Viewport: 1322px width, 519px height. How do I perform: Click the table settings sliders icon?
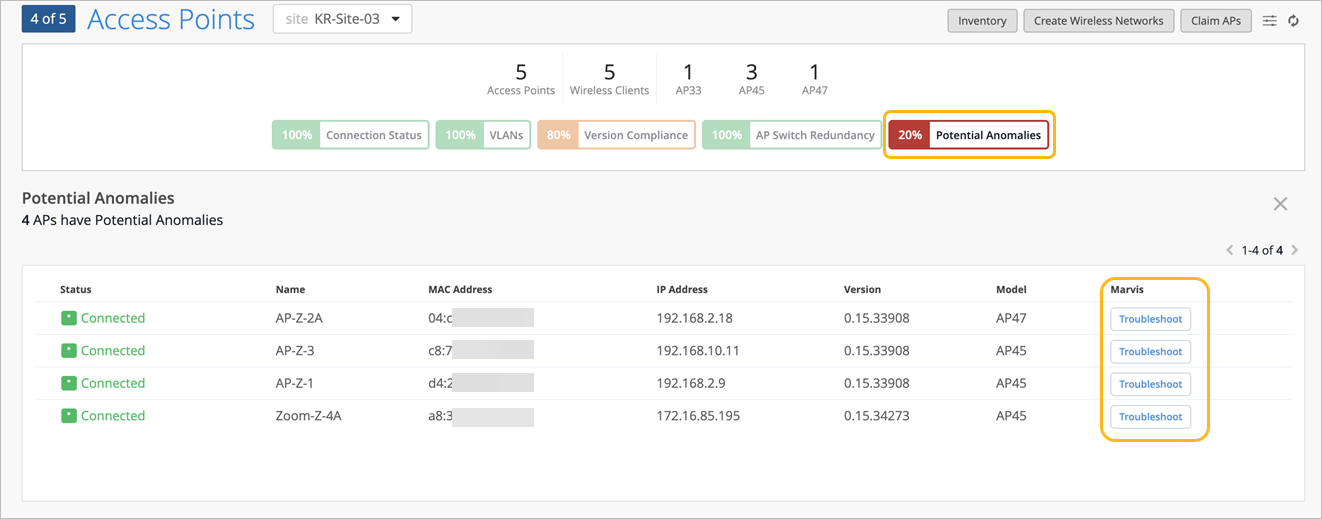click(x=1269, y=21)
